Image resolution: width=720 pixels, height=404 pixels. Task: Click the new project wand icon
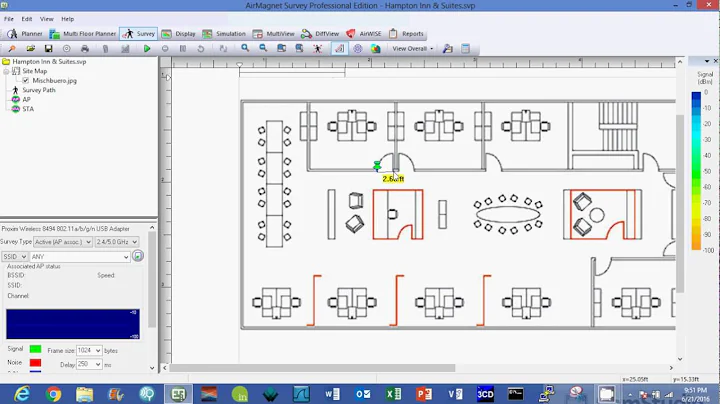(12, 48)
